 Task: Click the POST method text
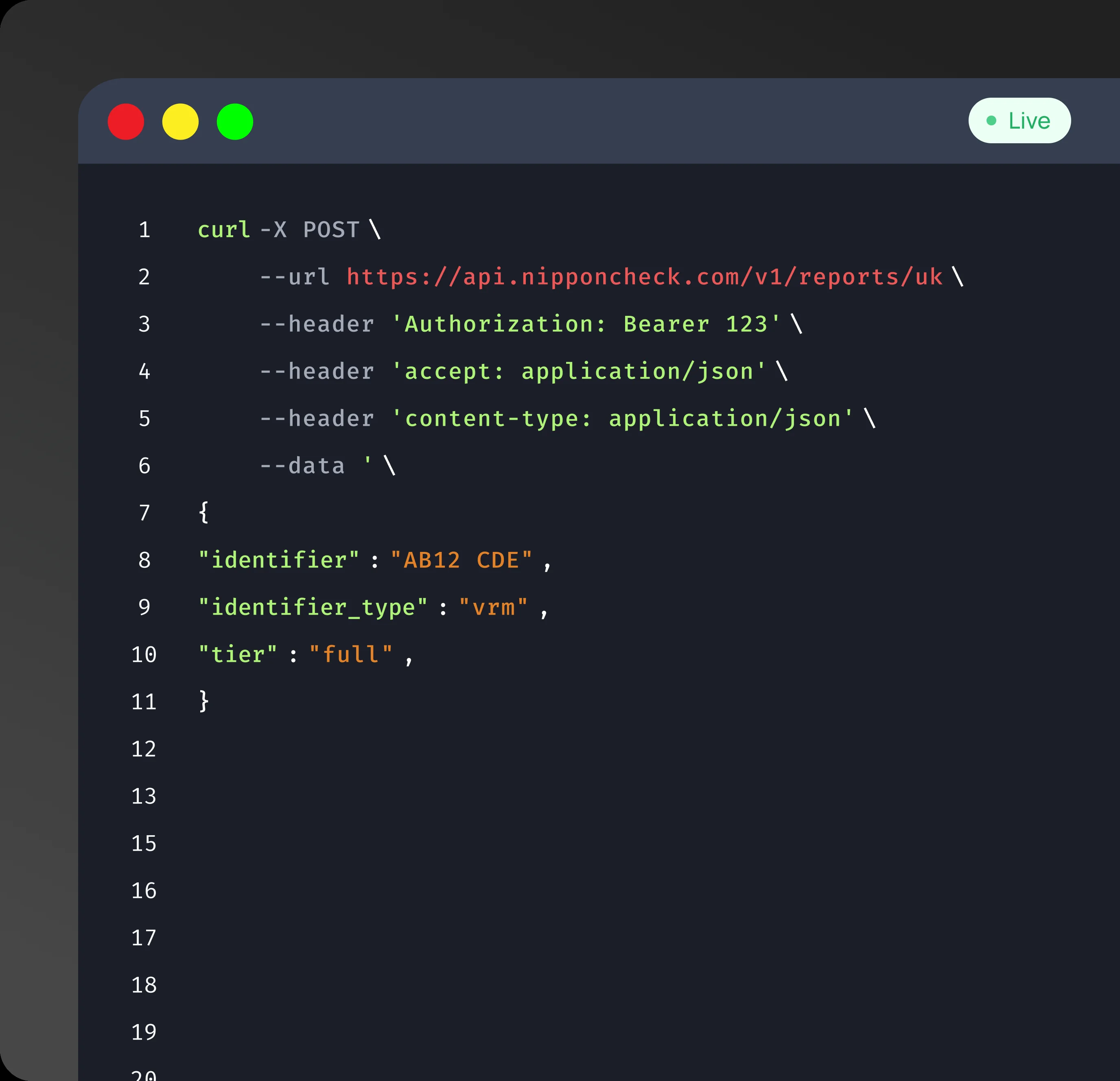pos(331,230)
